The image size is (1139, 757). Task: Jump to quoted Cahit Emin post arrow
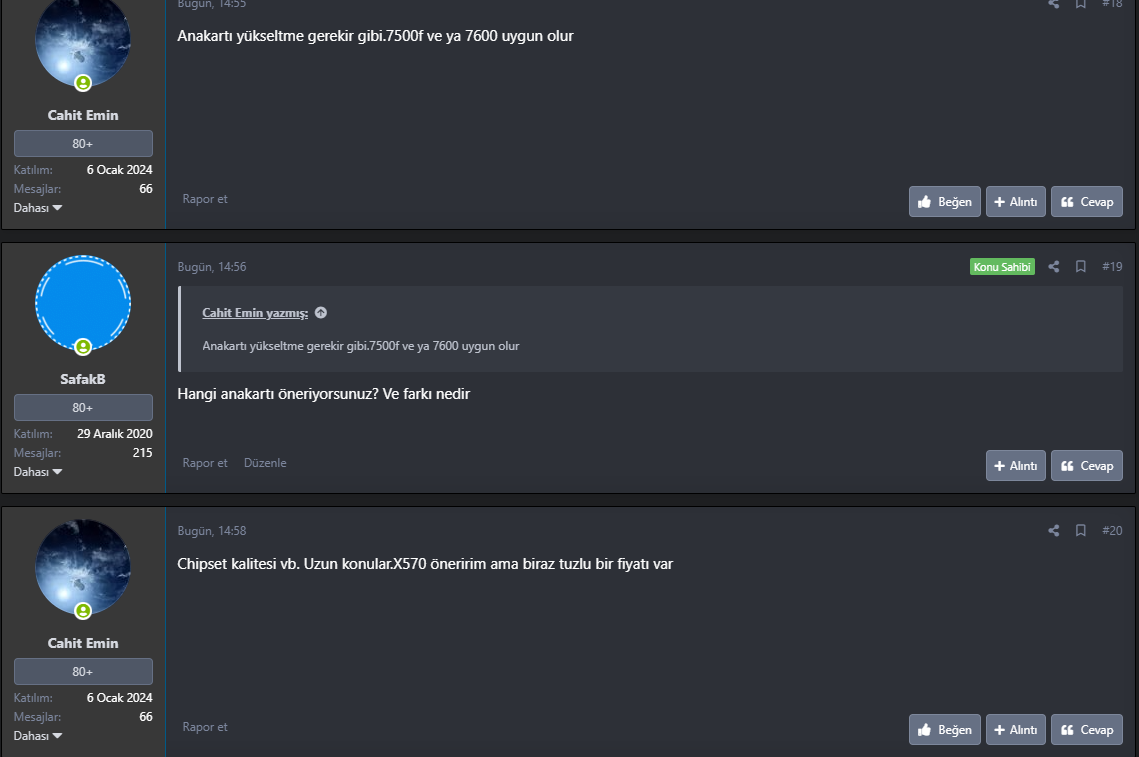(321, 313)
